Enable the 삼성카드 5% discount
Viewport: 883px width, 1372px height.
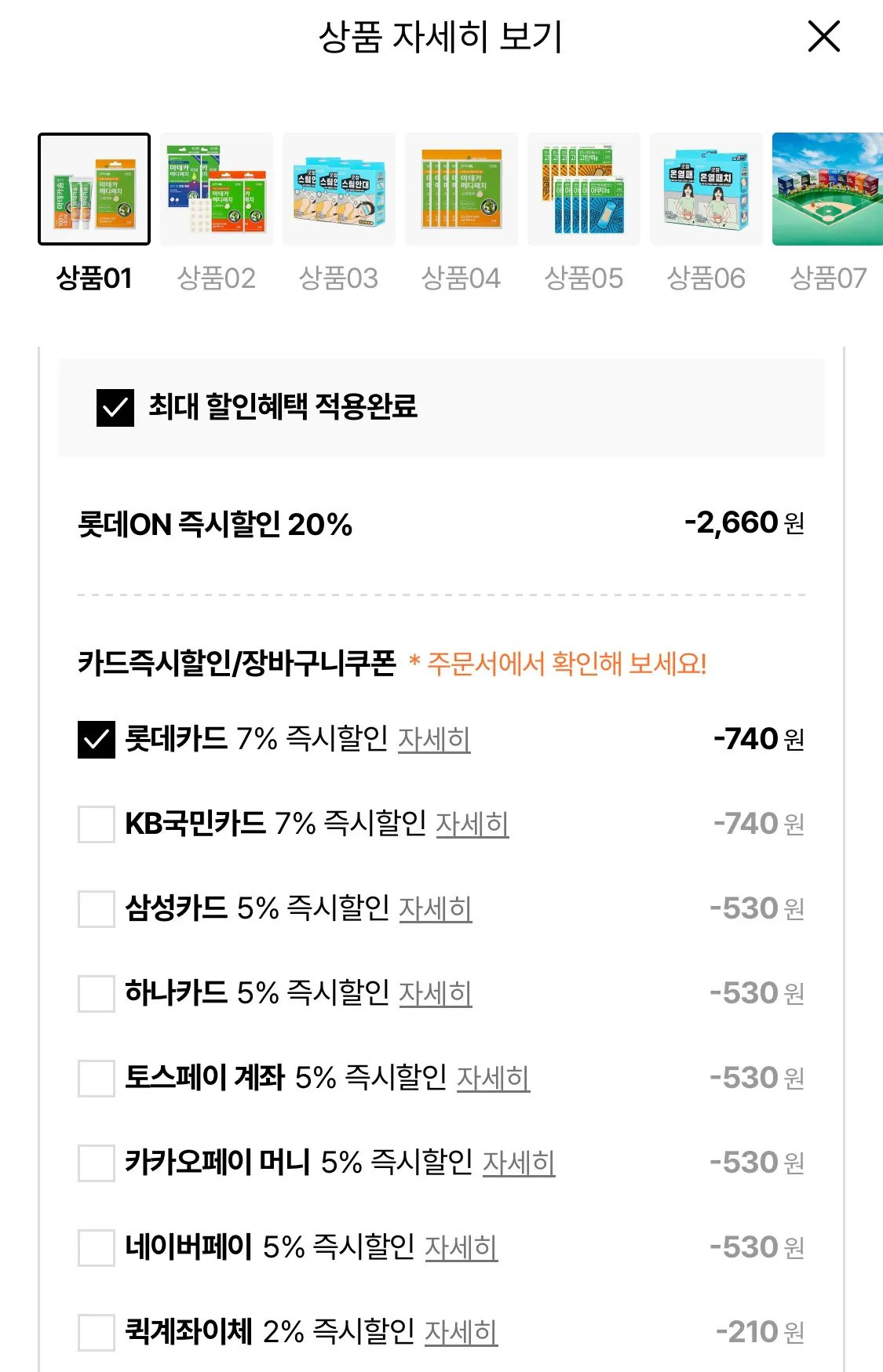[94, 908]
